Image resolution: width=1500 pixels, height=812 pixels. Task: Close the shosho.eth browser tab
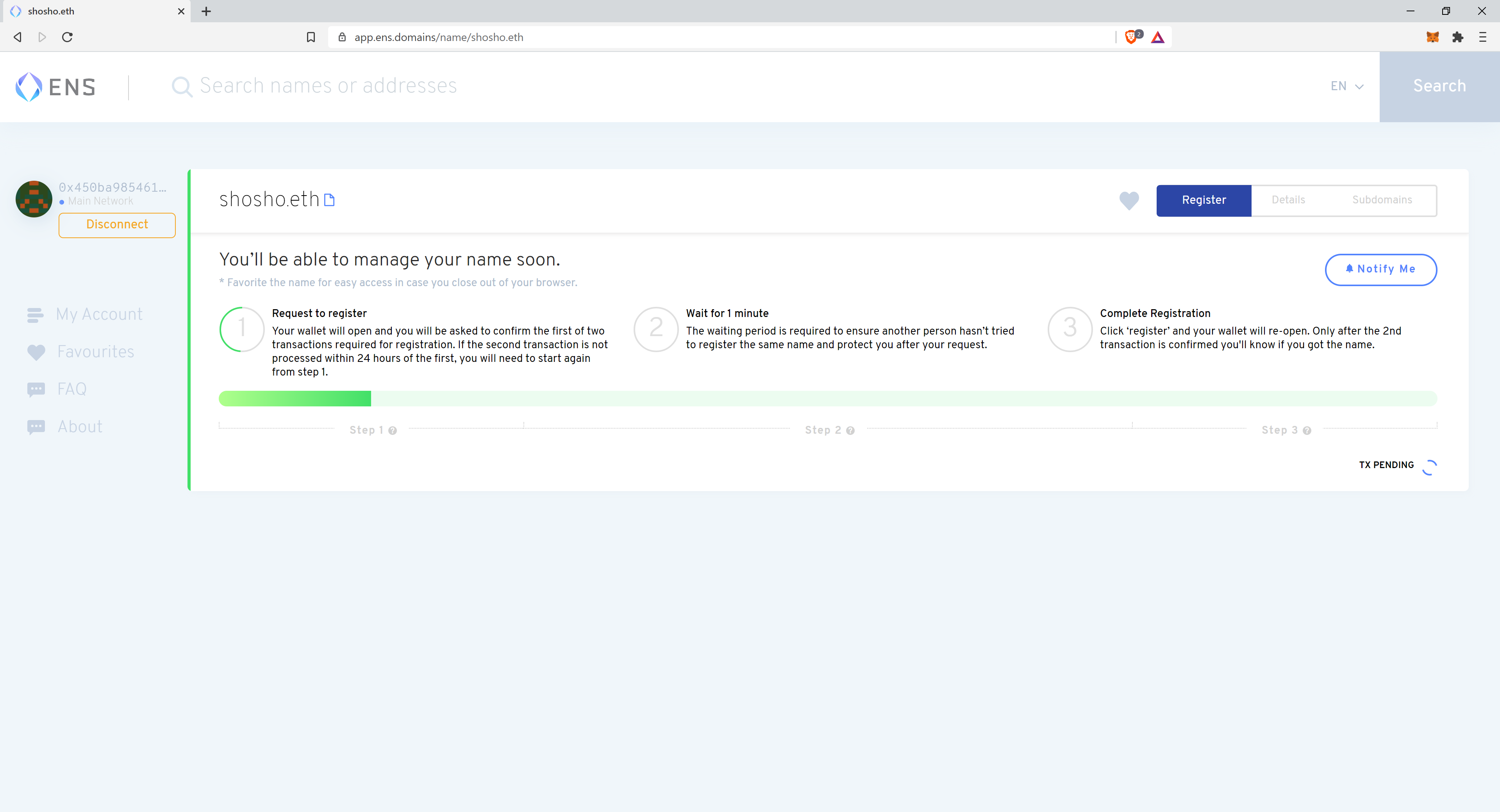181,11
